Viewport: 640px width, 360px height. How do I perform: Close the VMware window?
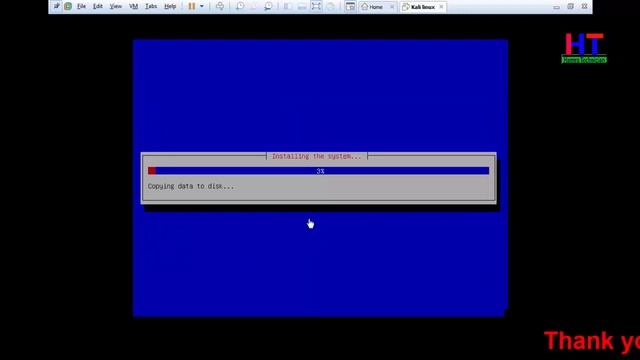pyautogui.click(x=584, y=7)
